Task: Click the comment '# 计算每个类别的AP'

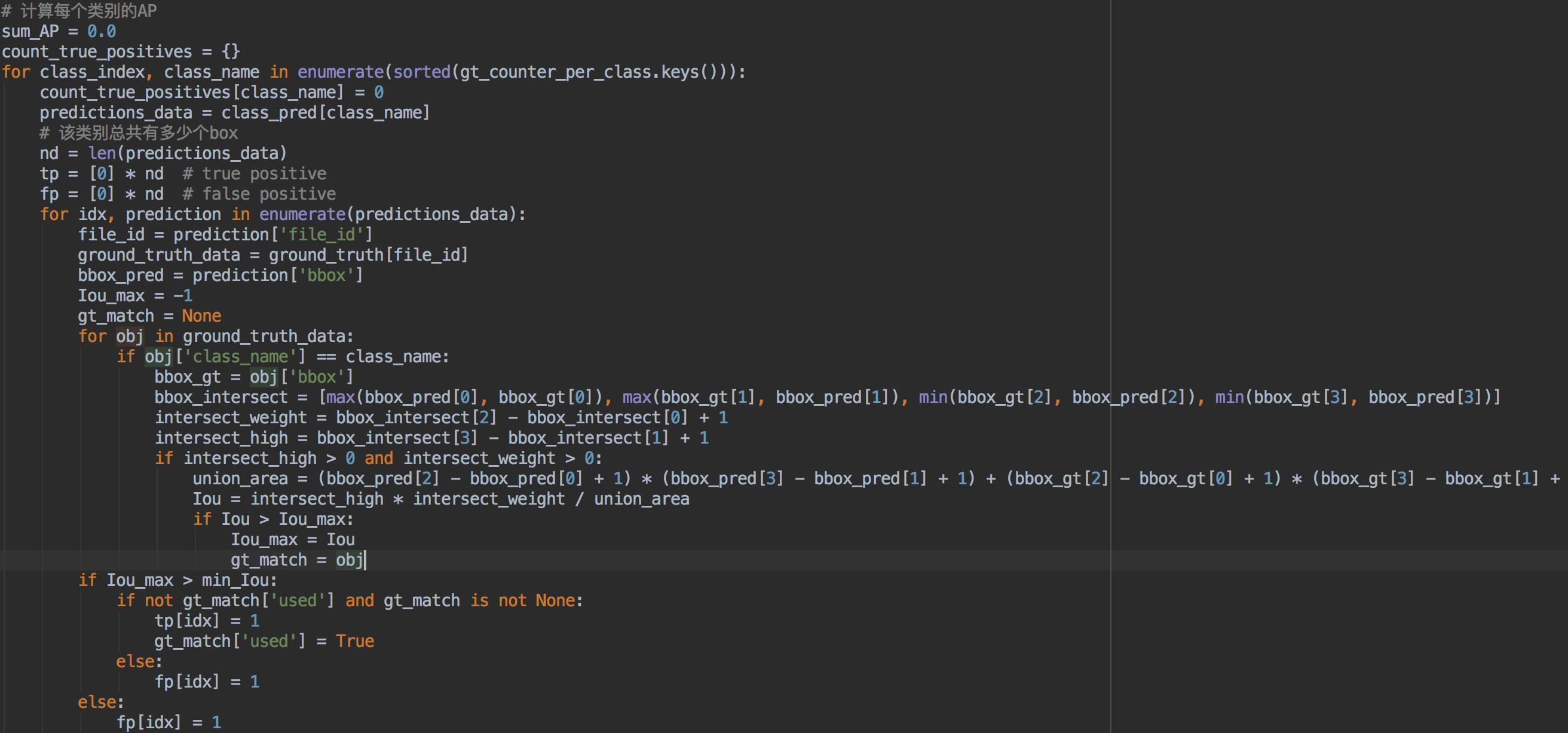Action: (79, 10)
